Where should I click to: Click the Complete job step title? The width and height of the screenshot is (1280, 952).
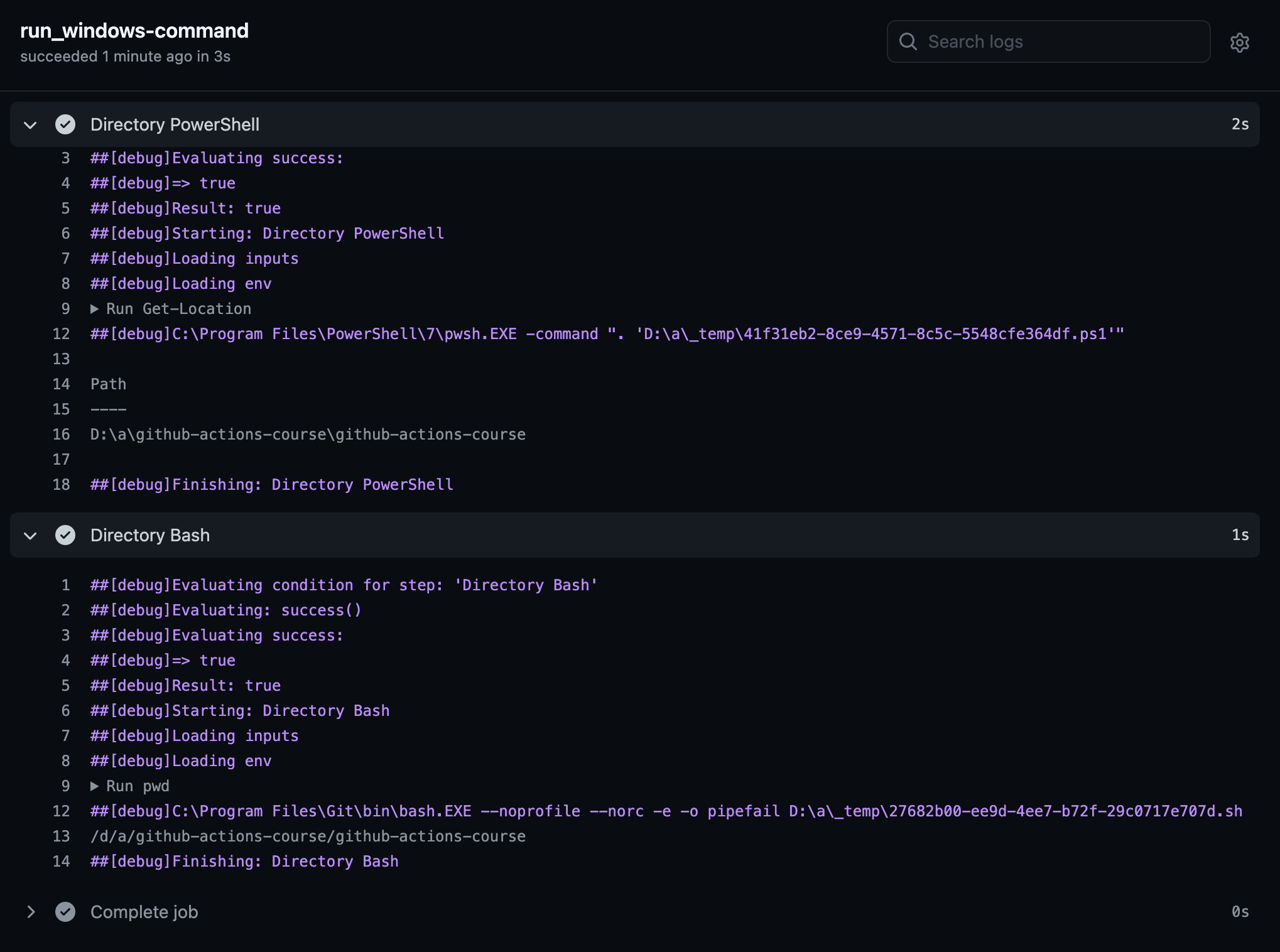point(144,912)
